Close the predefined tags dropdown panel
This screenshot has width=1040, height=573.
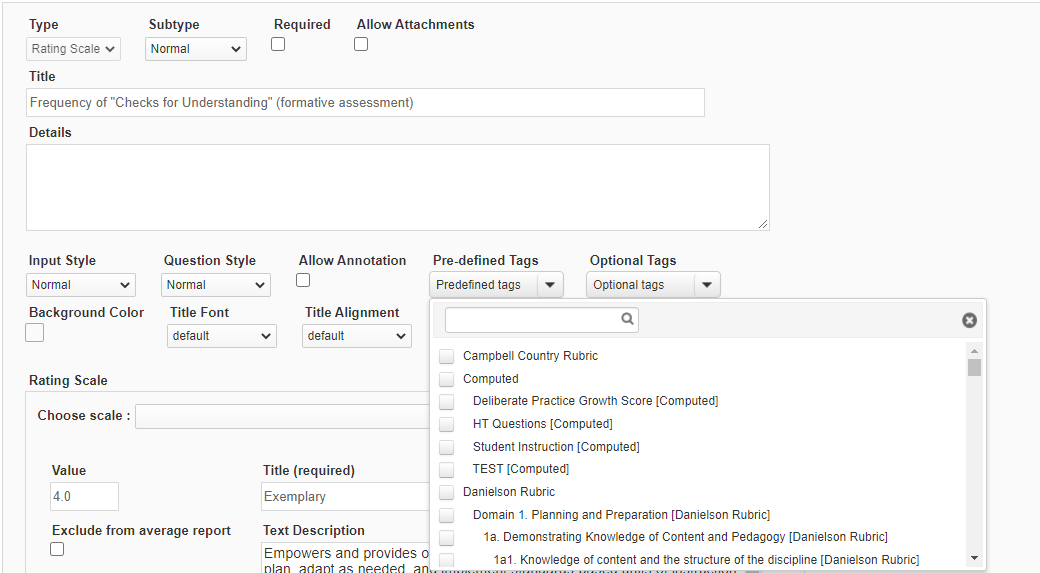pos(969,320)
